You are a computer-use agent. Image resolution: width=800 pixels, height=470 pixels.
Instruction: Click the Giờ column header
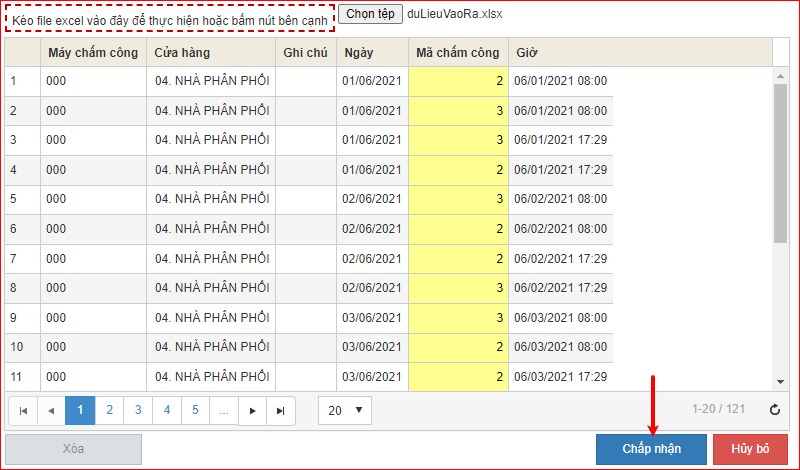640,53
